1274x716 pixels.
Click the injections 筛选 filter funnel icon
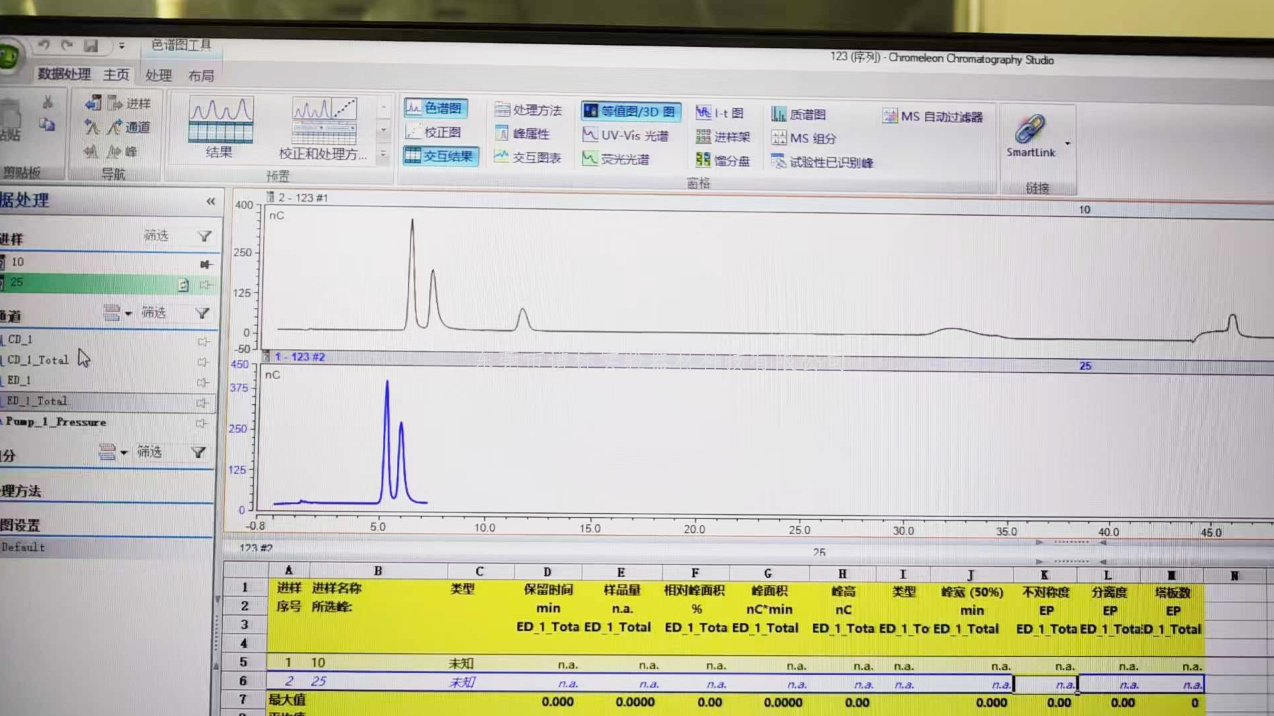tap(204, 236)
